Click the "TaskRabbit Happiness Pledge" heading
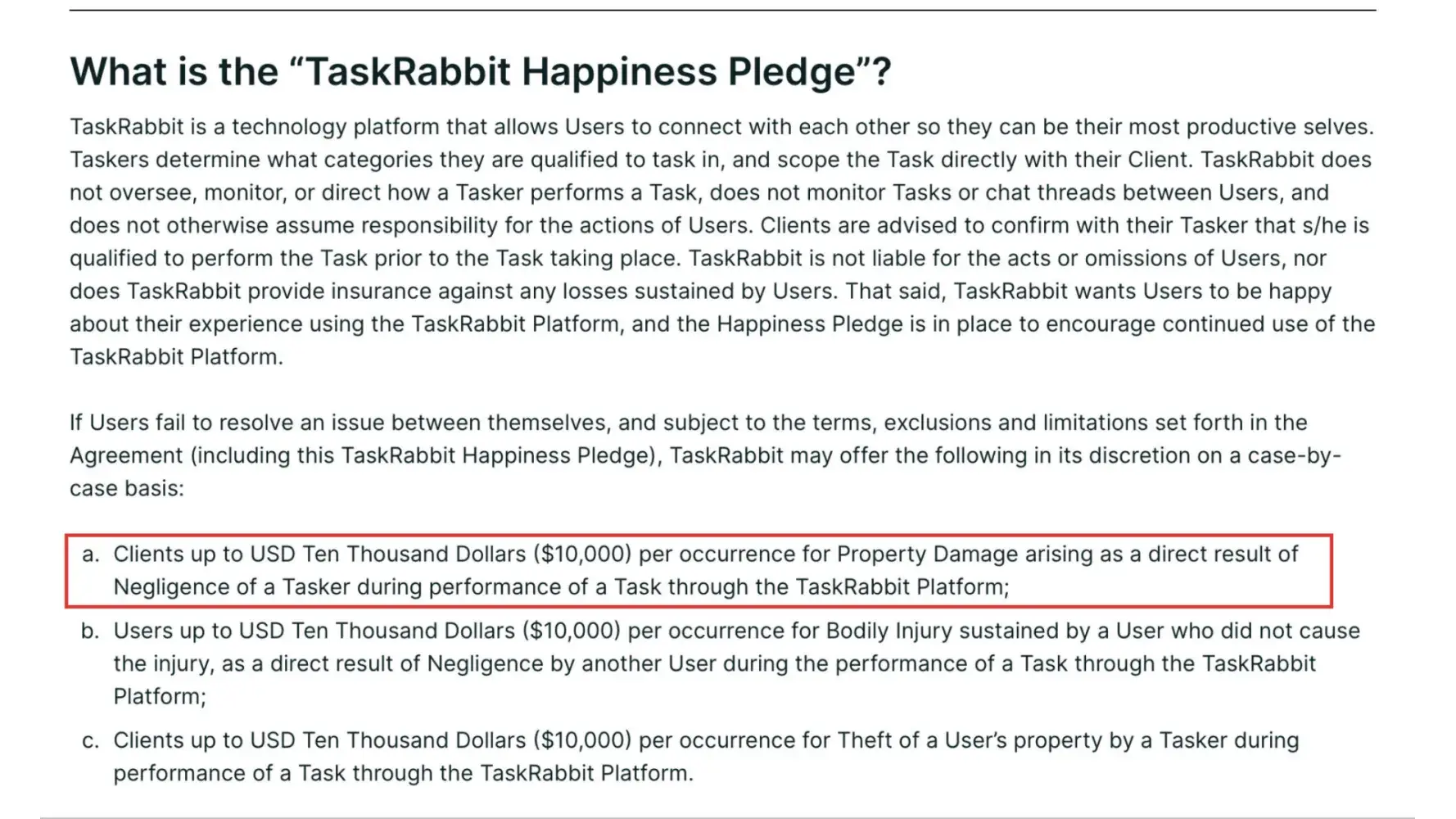 (480, 71)
